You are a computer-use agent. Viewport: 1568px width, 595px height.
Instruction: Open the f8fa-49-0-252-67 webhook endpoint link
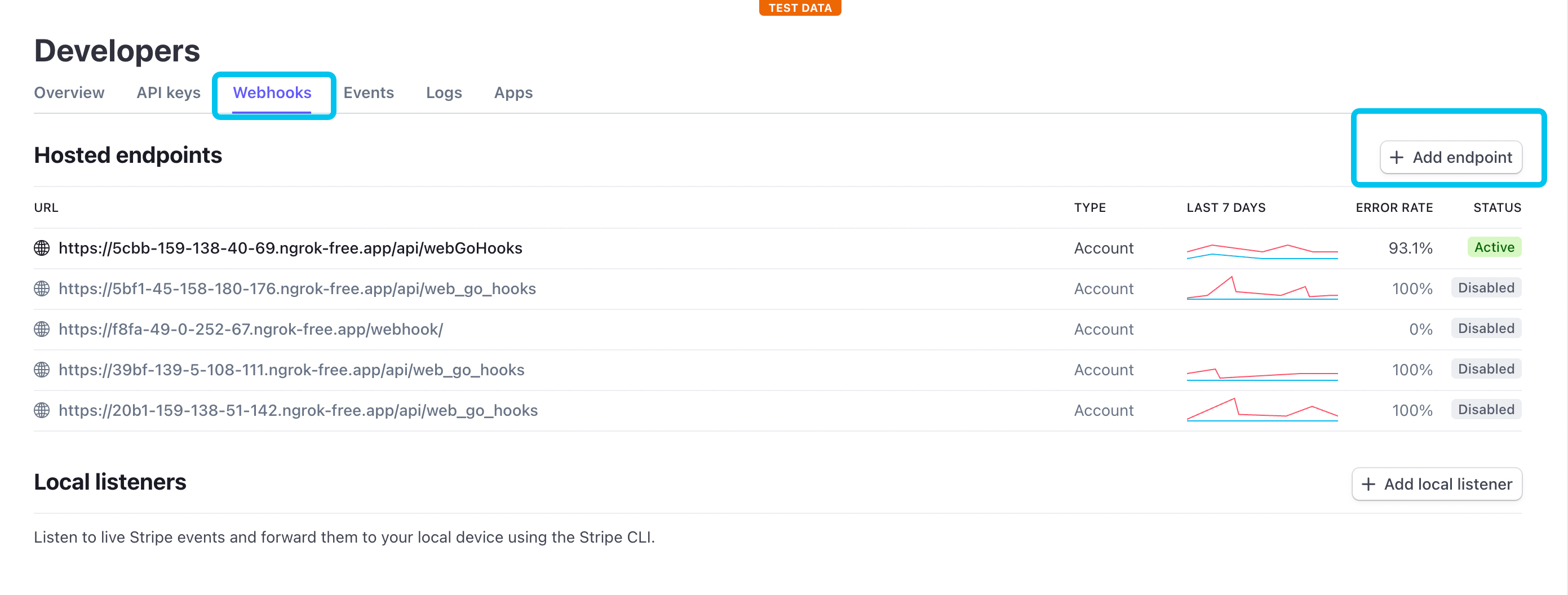coord(251,329)
